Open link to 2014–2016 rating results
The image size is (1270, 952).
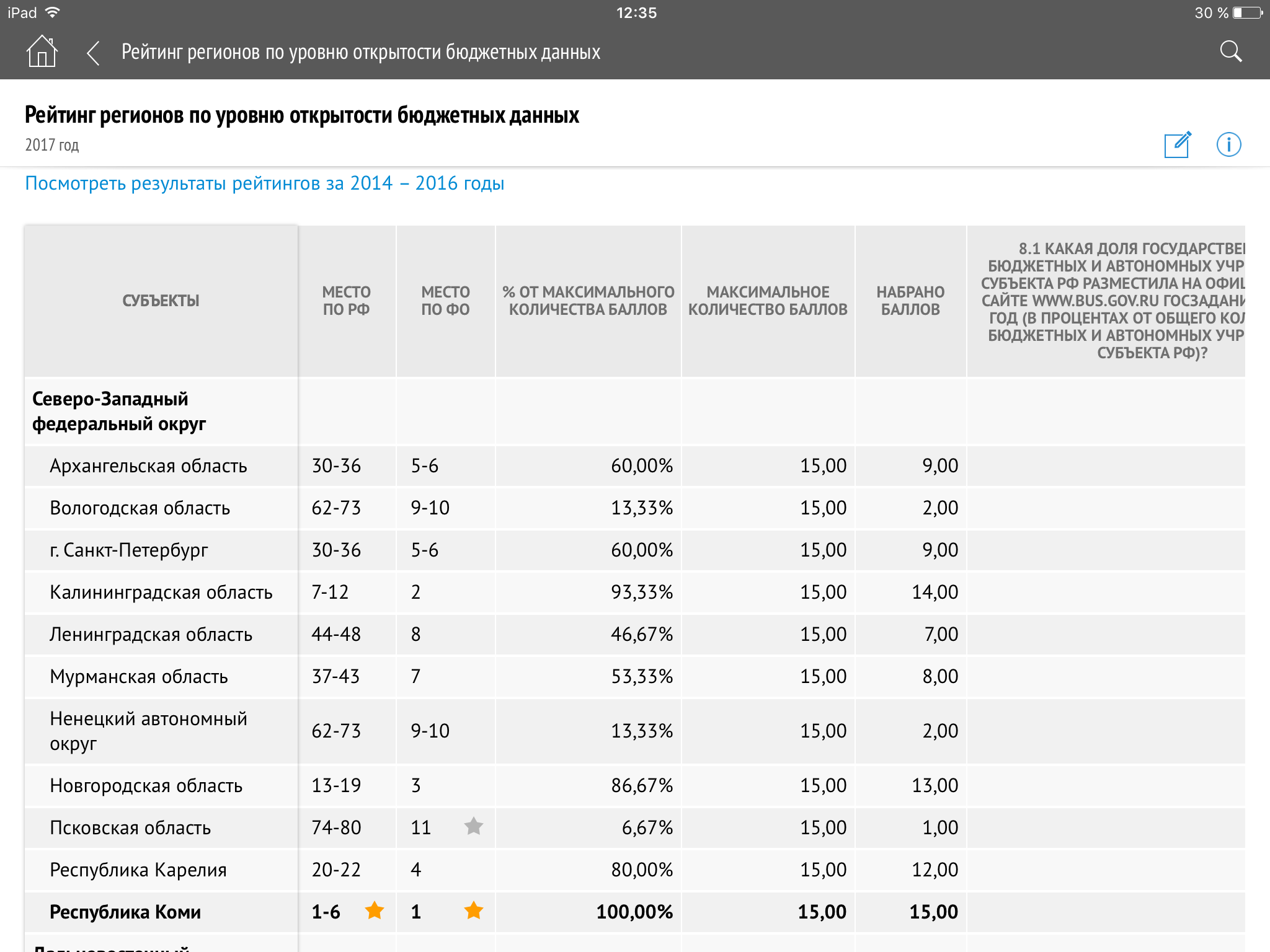click(x=265, y=183)
